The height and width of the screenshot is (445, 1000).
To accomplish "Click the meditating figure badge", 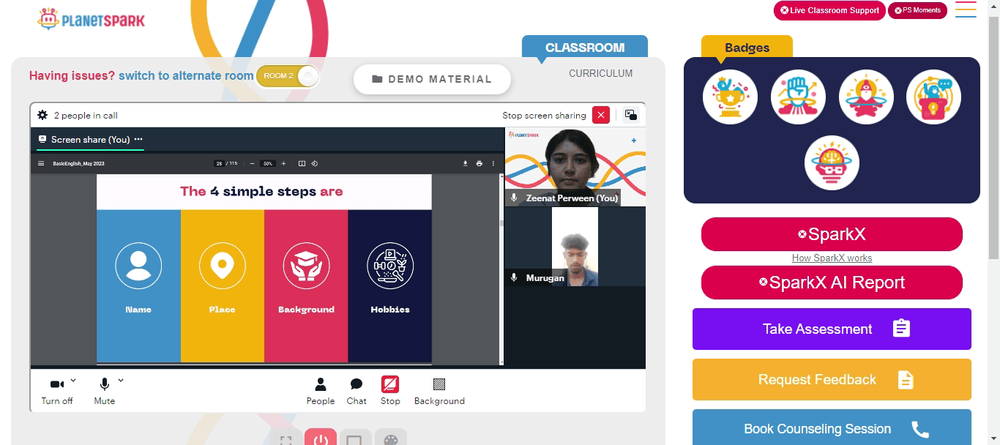I will (866, 97).
